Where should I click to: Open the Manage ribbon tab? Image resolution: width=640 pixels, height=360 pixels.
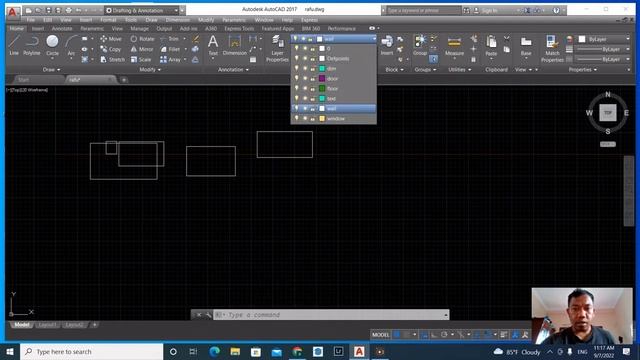tap(139, 29)
